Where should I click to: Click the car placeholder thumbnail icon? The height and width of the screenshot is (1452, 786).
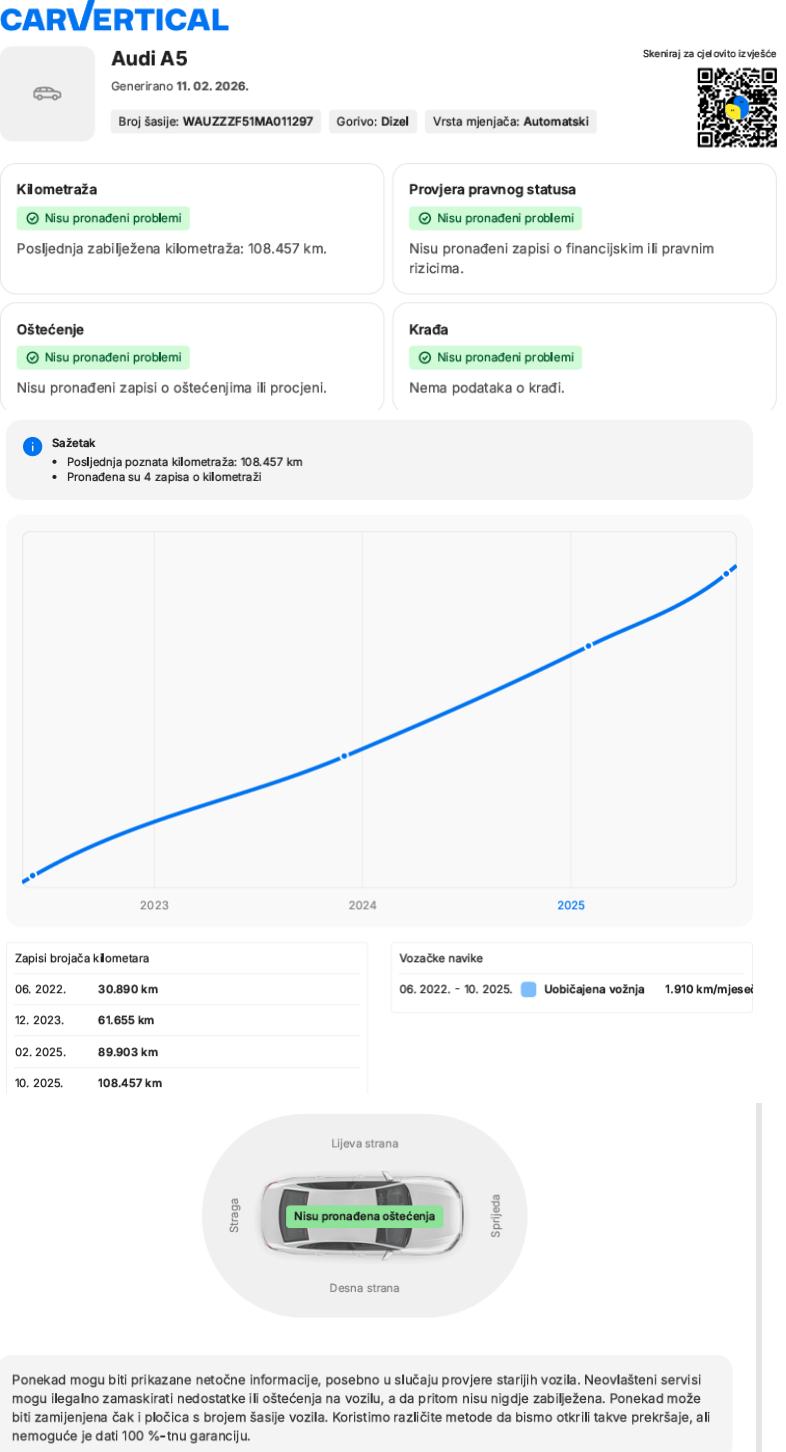(x=47, y=93)
